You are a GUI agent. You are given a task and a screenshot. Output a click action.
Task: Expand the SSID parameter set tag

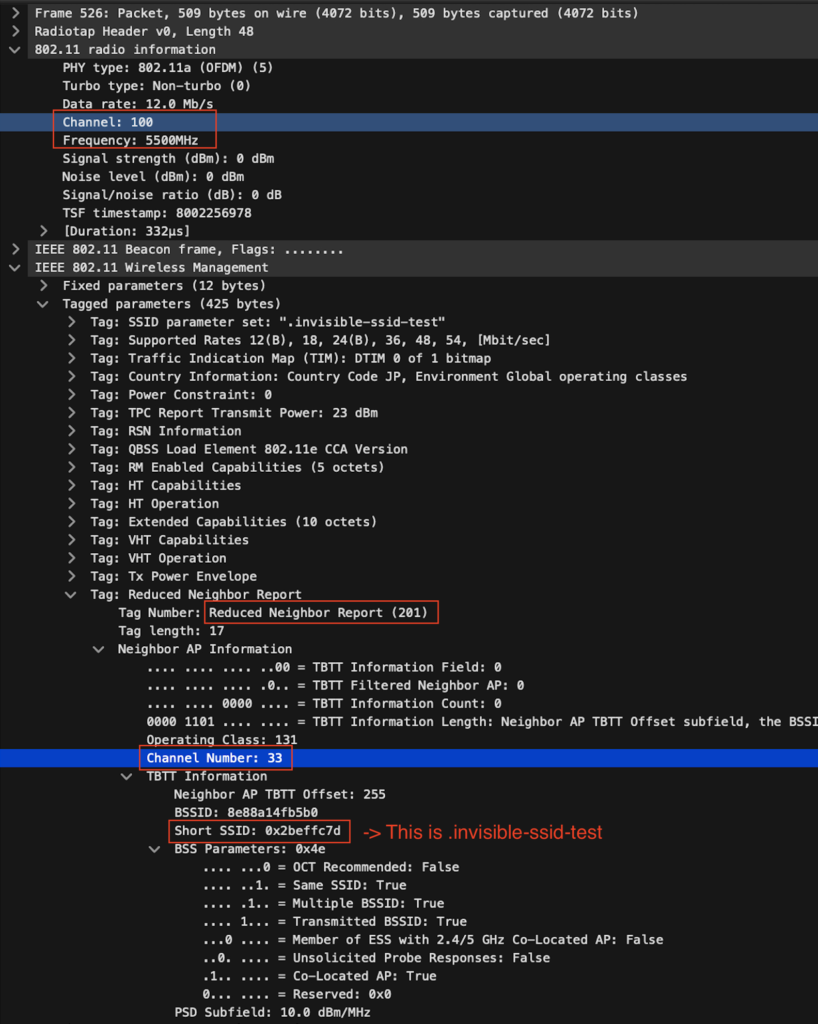[x=72, y=322]
